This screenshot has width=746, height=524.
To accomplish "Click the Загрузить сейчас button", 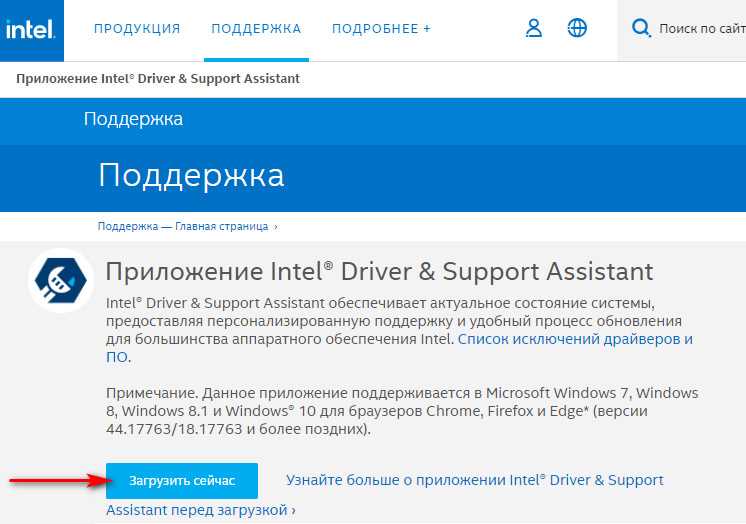I will 182,481.
